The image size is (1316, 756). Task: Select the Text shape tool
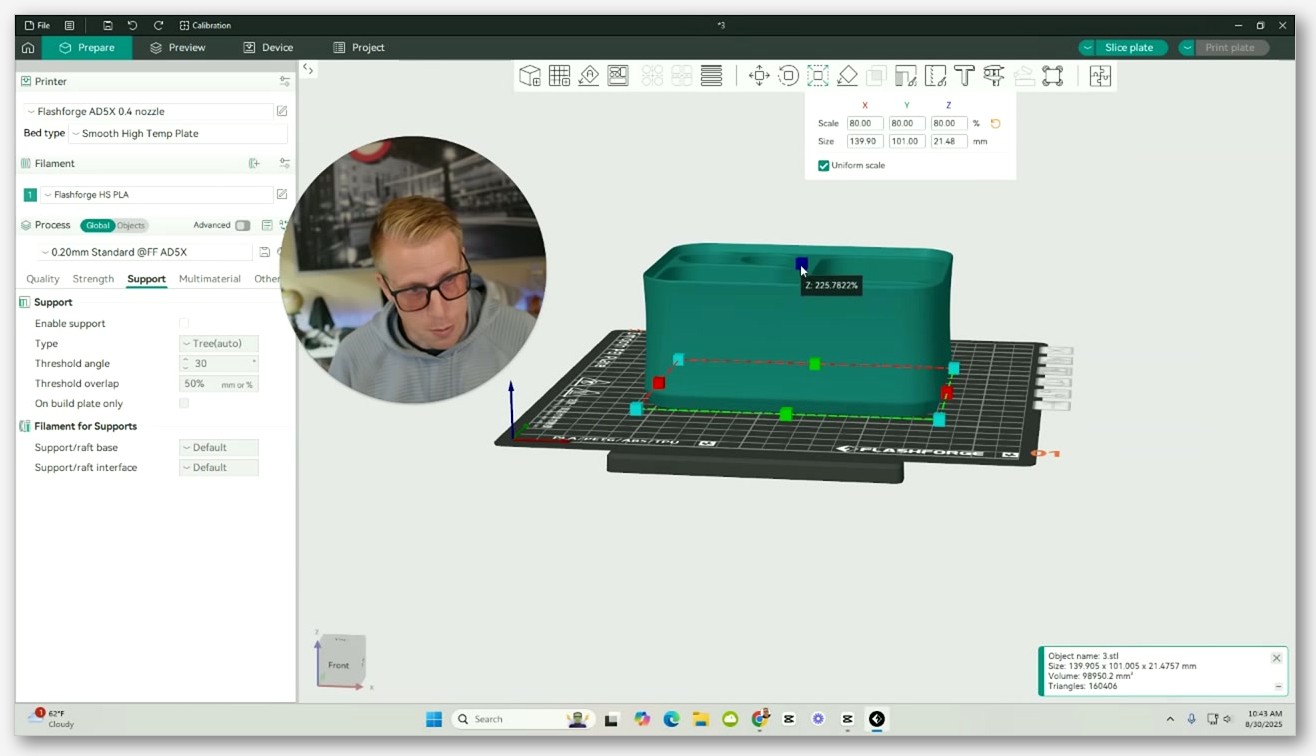(964, 76)
